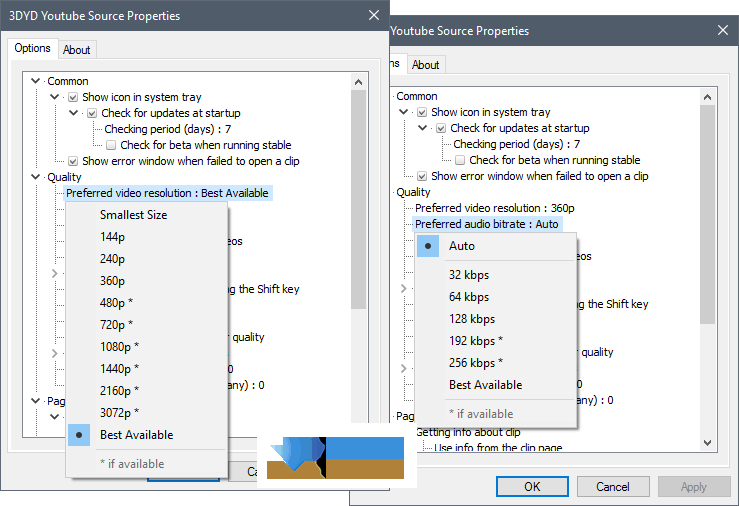
Task: Select Quality heading in right window
Action: (413, 192)
